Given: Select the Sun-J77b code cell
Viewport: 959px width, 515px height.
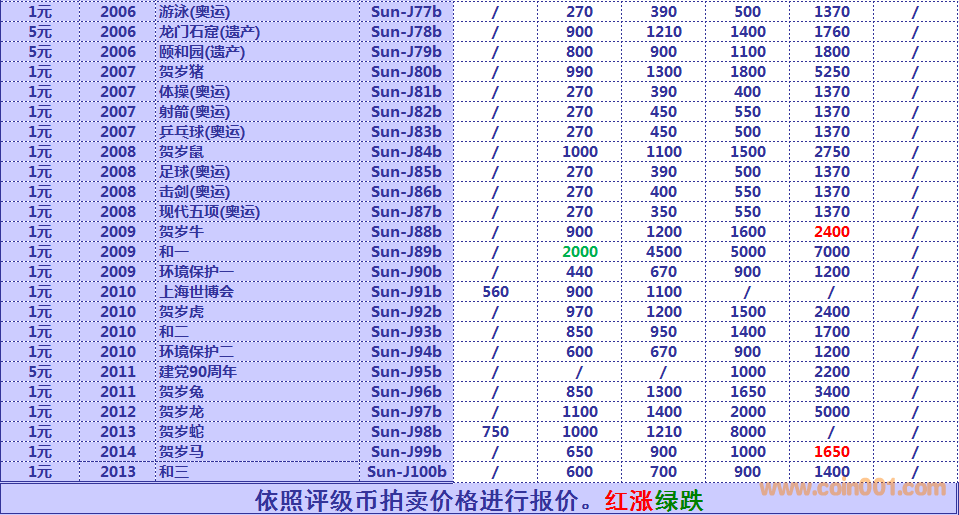Looking at the screenshot, I should coord(406,12).
